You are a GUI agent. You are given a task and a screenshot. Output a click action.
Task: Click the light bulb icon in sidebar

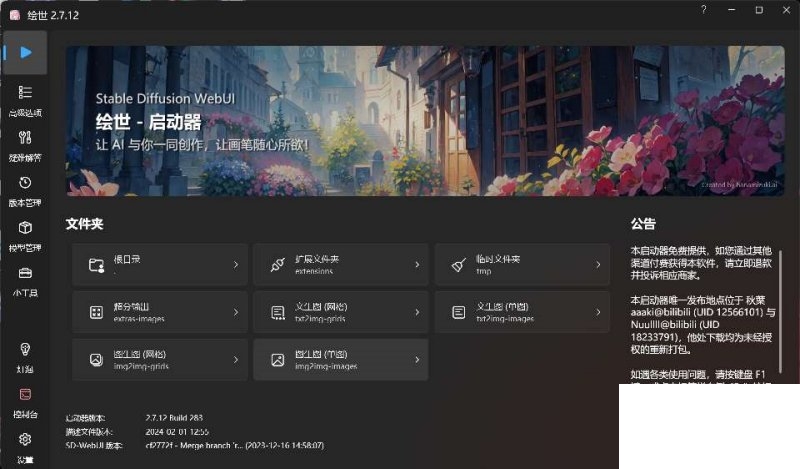click(x=25, y=349)
